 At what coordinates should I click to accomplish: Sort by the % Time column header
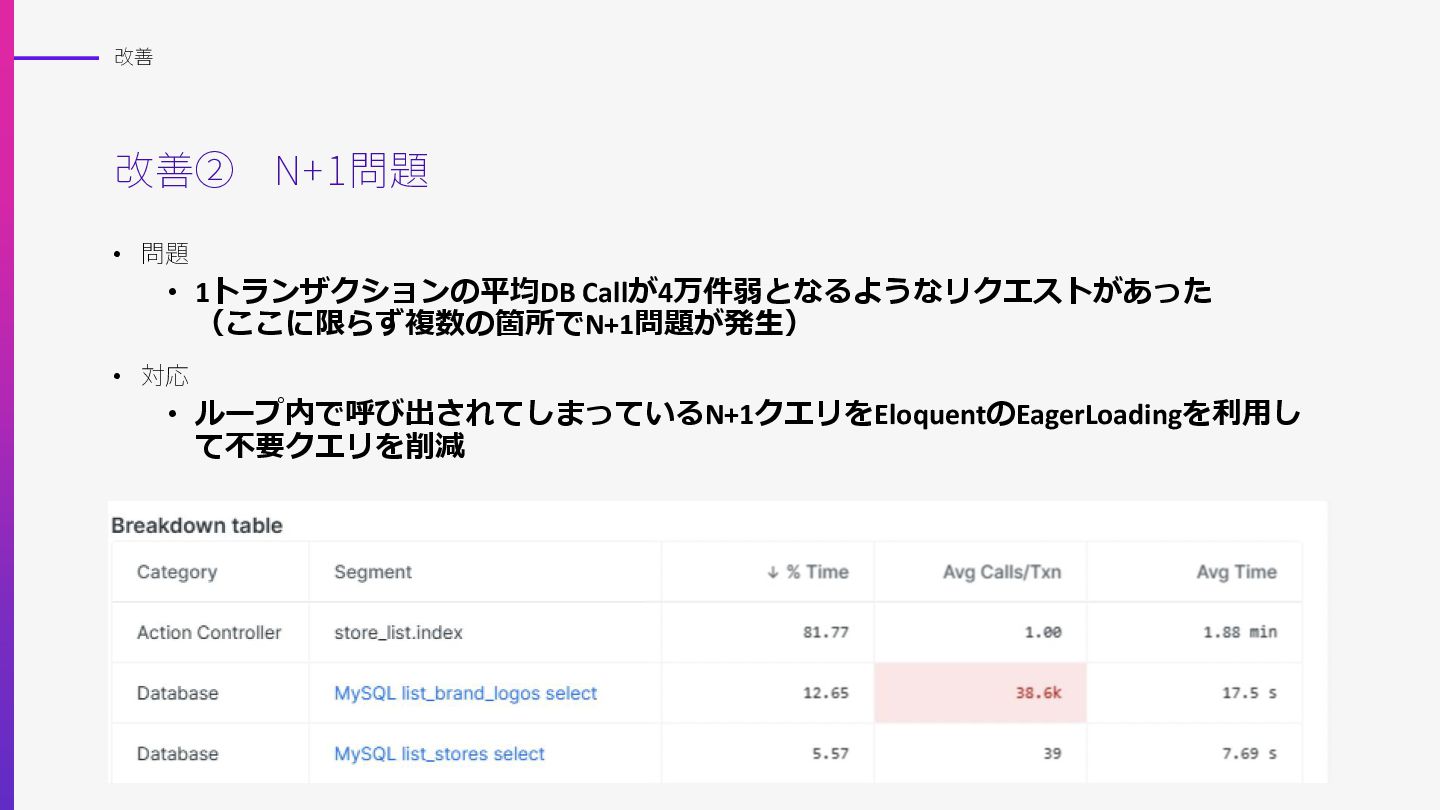coord(807,572)
